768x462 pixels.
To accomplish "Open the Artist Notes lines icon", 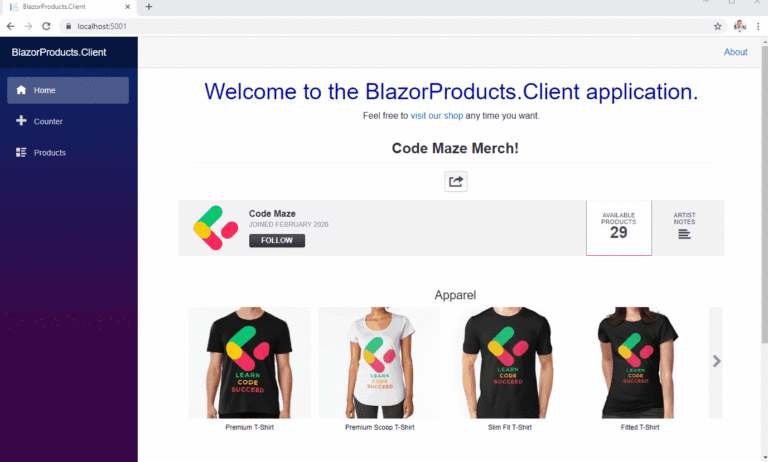I will (x=684, y=234).
